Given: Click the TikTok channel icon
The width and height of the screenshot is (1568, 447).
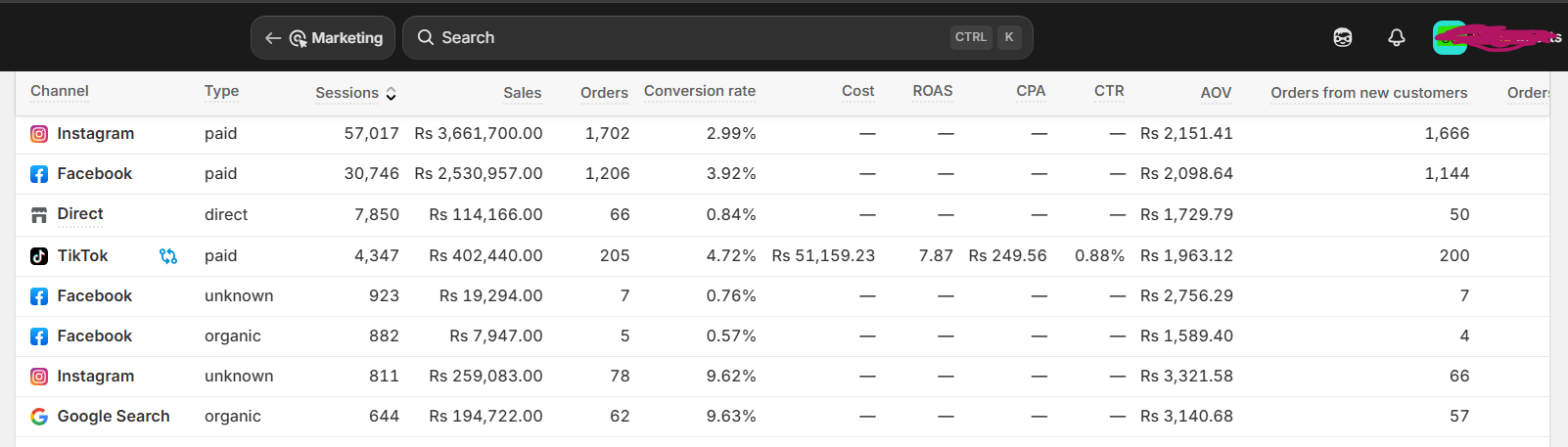Looking at the screenshot, I should tap(39, 256).
